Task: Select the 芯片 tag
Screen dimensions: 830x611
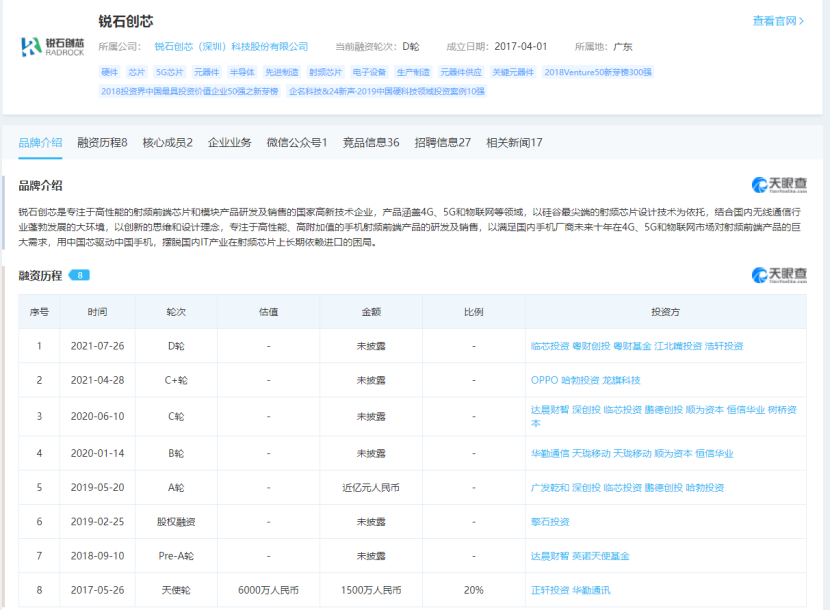Action: coord(137,72)
